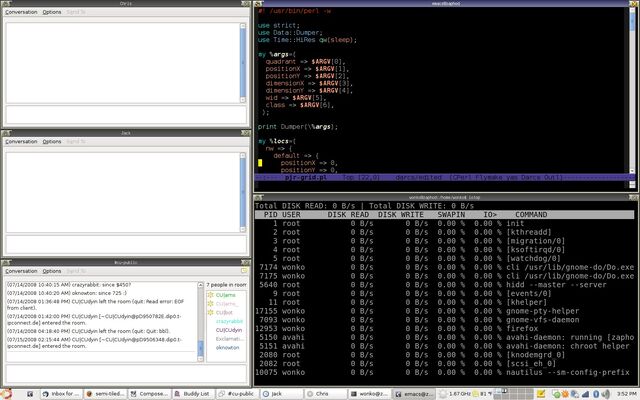The height and width of the screenshot is (400, 640).
Task: Click scroll-up arrow in #cu-public chat history
Action: [x=200, y=285]
